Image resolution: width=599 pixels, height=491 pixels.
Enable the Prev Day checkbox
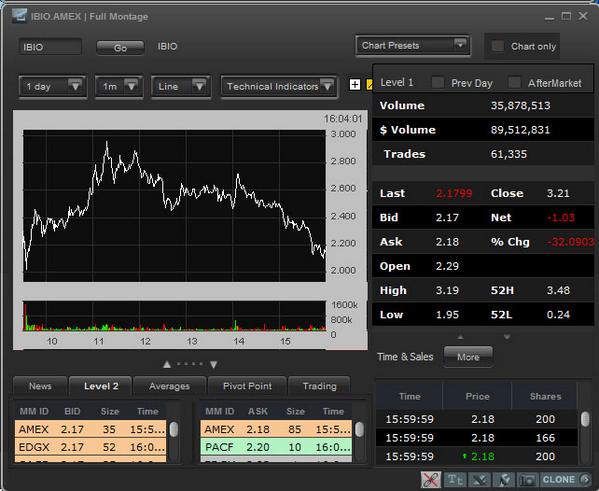438,83
